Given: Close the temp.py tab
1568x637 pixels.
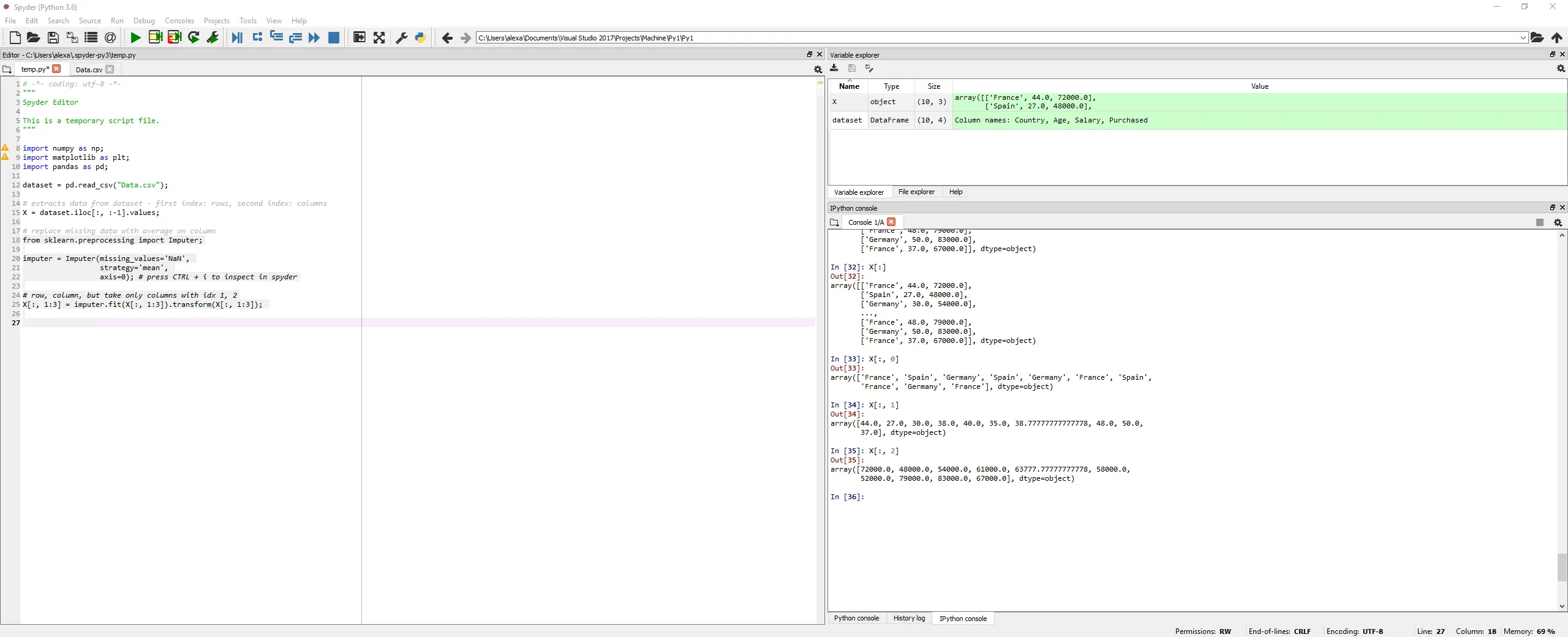Looking at the screenshot, I should pyautogui.click(x=56, y=69).
